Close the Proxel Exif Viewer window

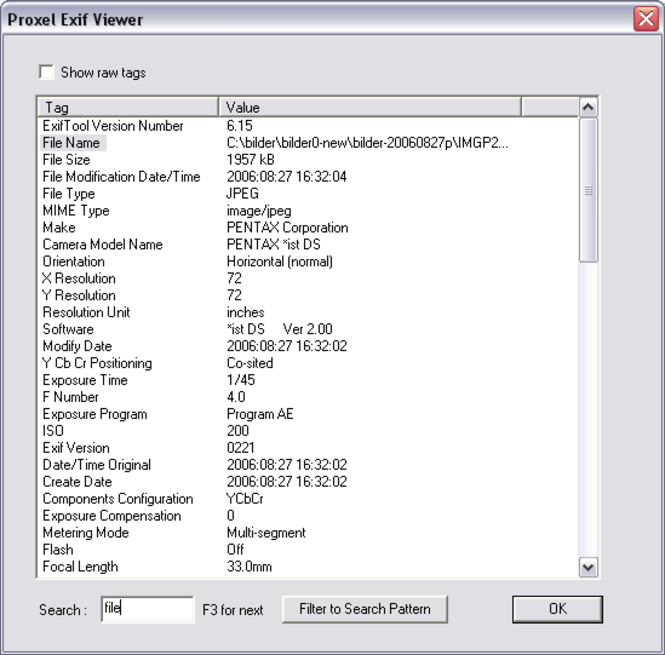645,19
